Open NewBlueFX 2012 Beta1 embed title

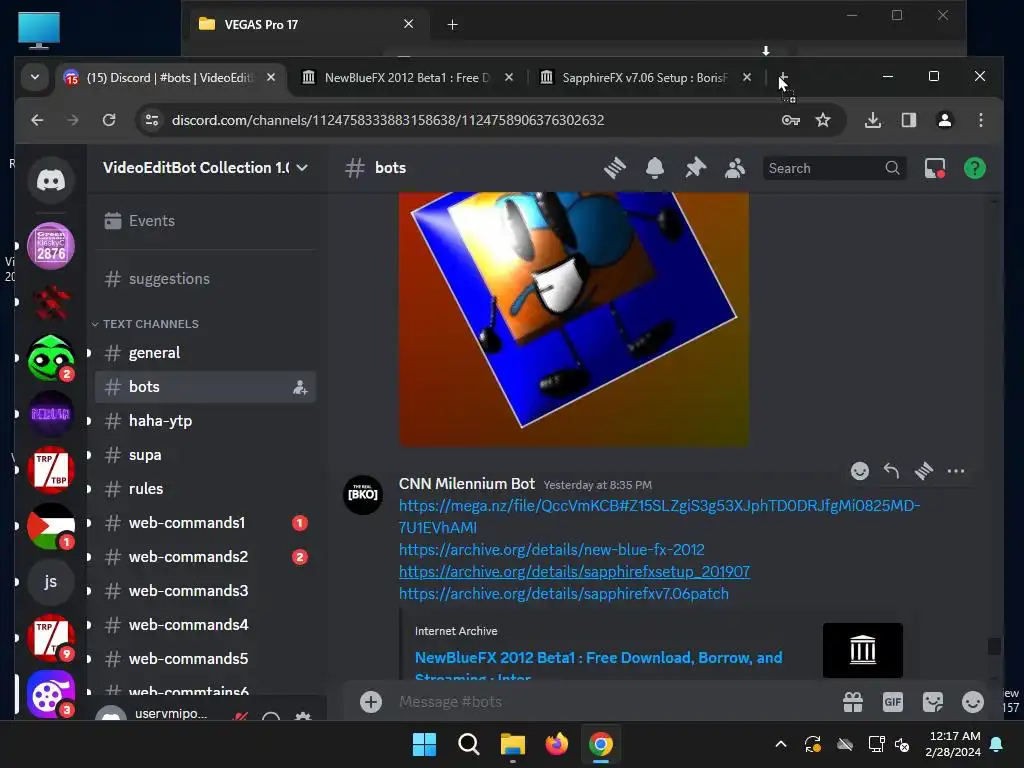click(x=598, y=665)
